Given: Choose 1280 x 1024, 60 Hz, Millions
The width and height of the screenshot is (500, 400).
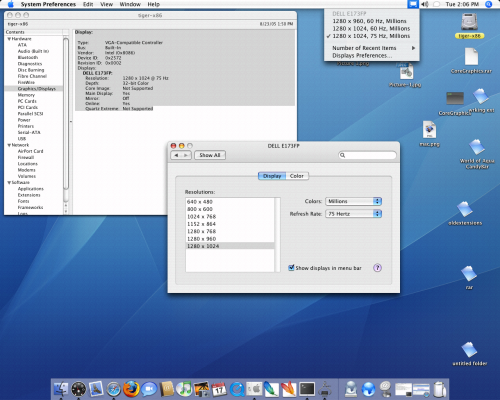Looking at the screenshot, I should pyautogui.click(x=372, y=29).
